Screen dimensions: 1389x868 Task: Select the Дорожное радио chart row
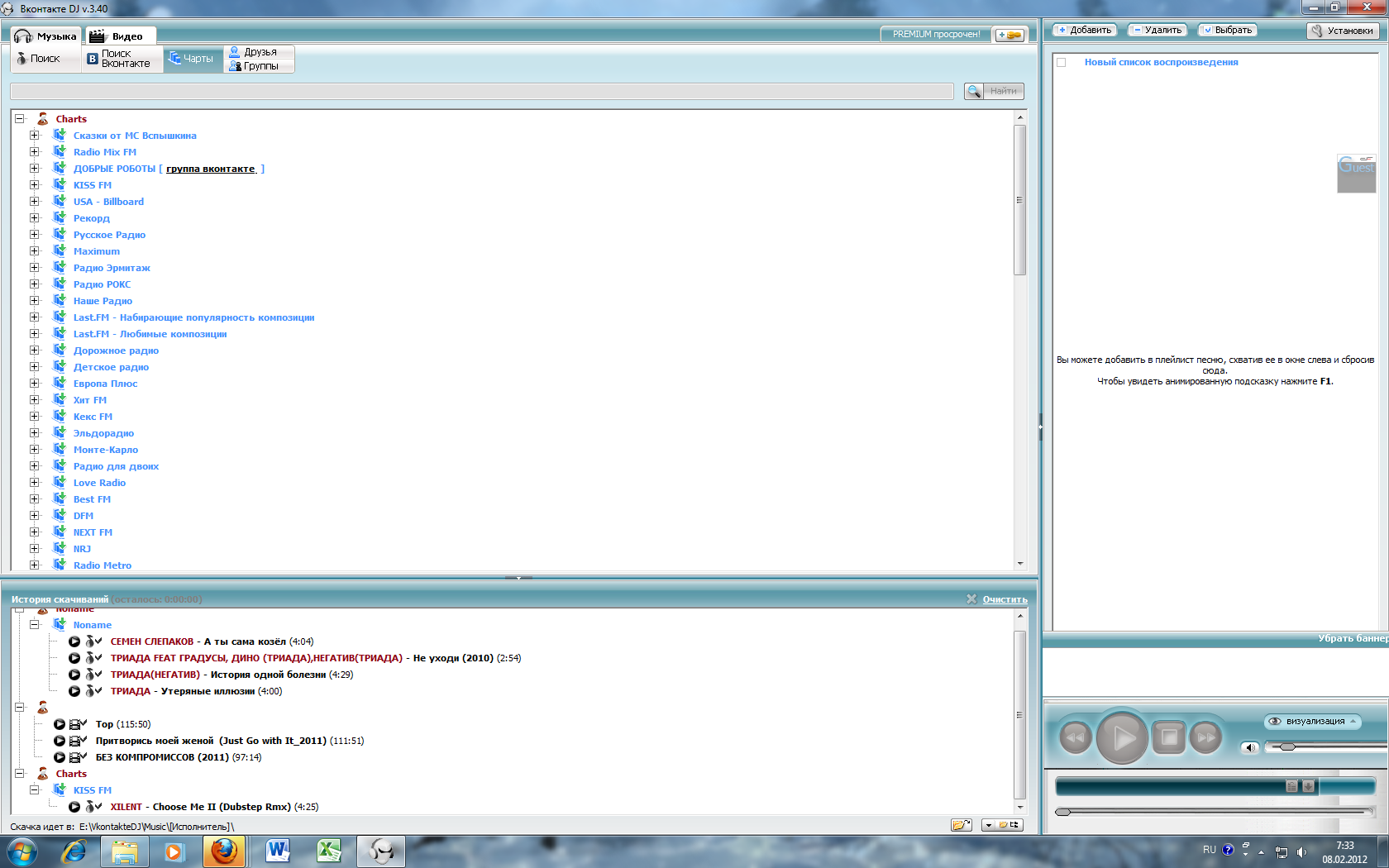(x=116, y=351)
